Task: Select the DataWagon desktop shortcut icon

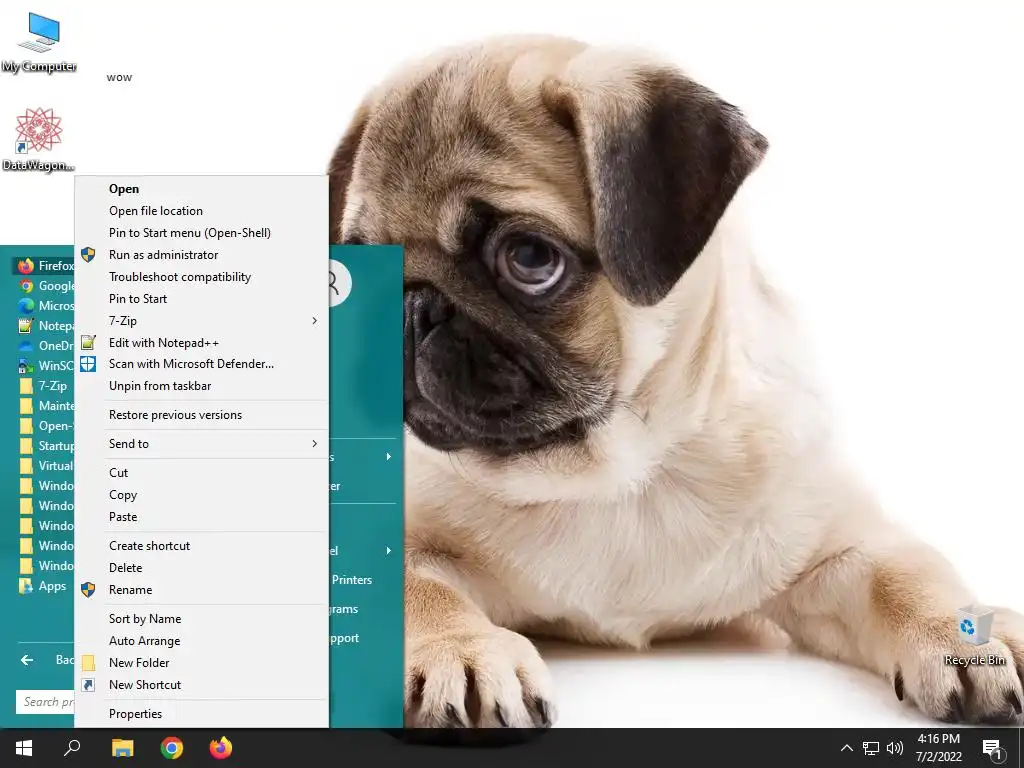Action: point(39,140)
